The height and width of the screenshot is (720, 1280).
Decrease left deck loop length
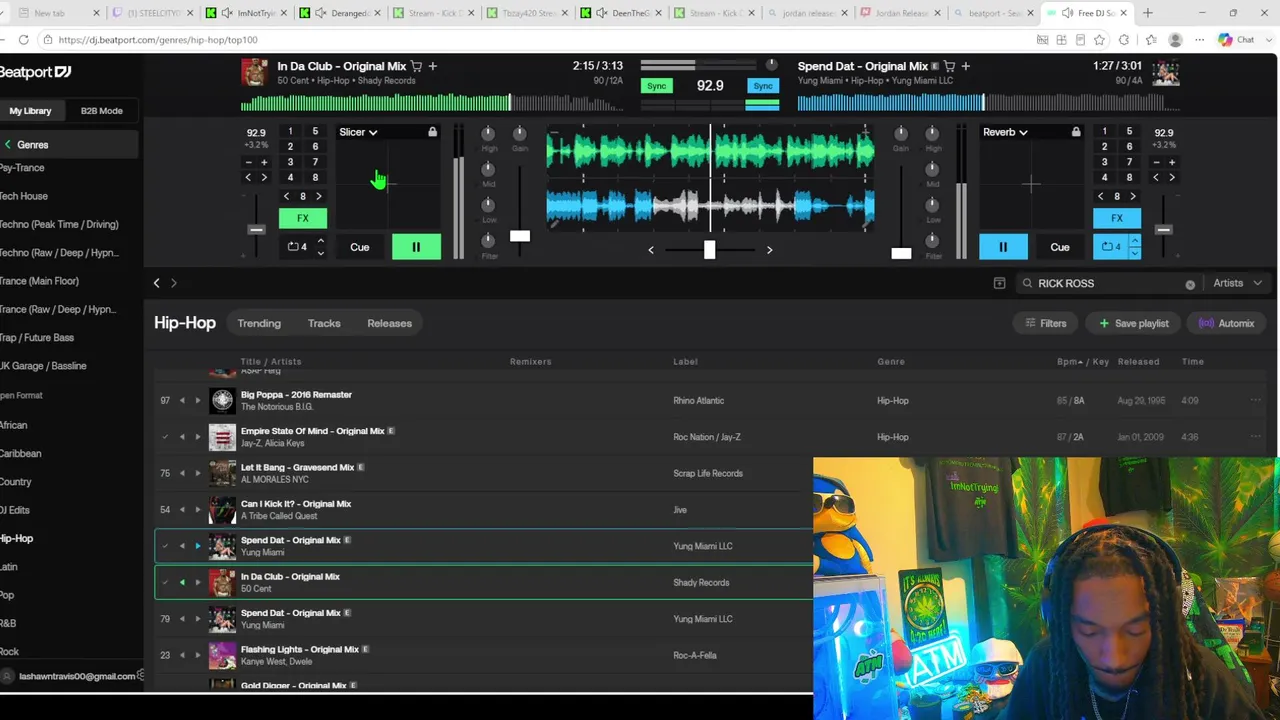click(320, 253)
